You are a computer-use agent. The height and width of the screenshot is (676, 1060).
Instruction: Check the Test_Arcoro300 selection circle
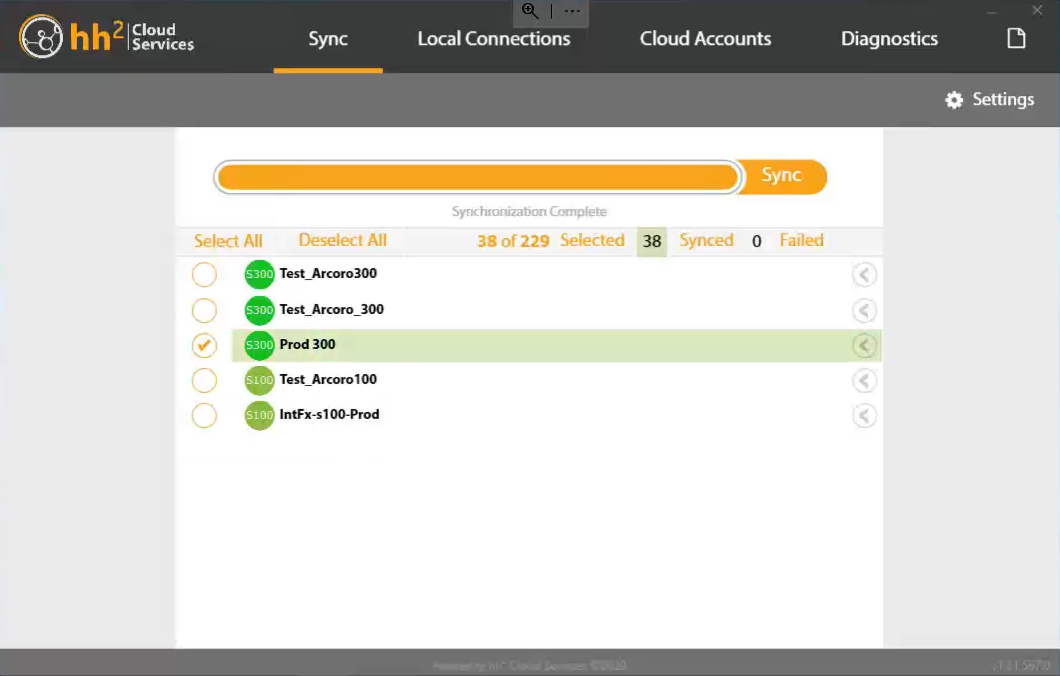click(204, 274)
